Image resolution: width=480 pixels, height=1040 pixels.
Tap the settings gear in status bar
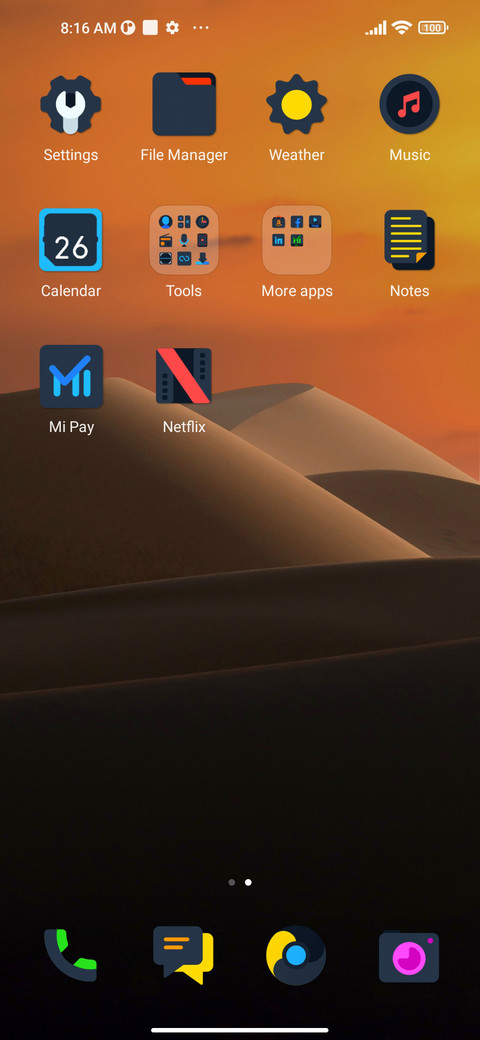click(x=172, y=27)
